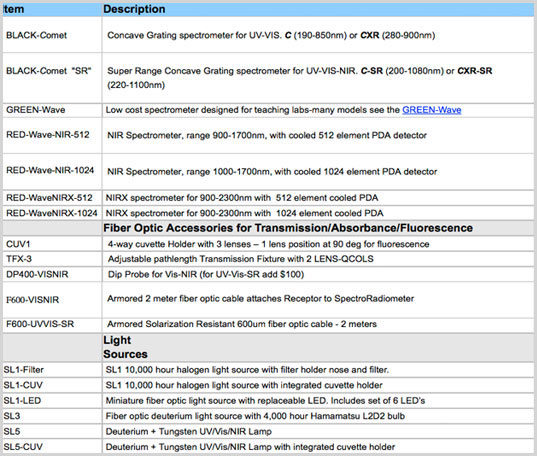Click the Miniature fiber optic light source description
The width and height of the screenshot is (537, 456).
point(265,401)
